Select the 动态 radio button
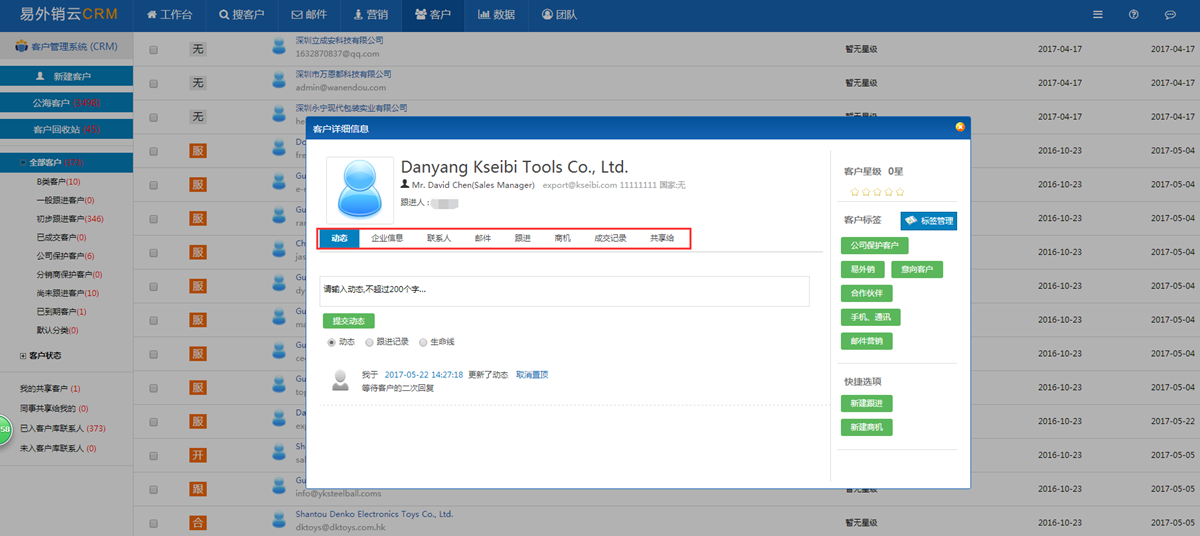This screenshot has width=1200, height=536. 332,342
